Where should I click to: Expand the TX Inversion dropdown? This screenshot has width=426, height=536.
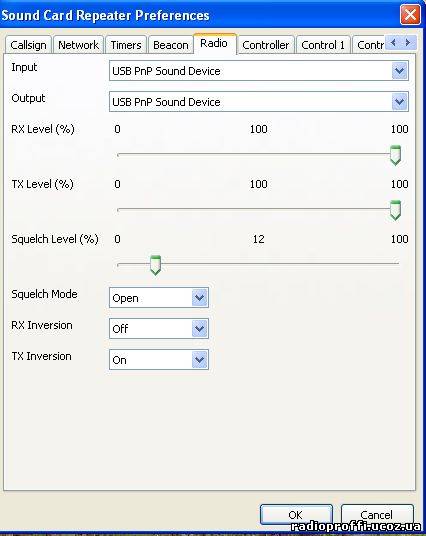coord(159,360)
